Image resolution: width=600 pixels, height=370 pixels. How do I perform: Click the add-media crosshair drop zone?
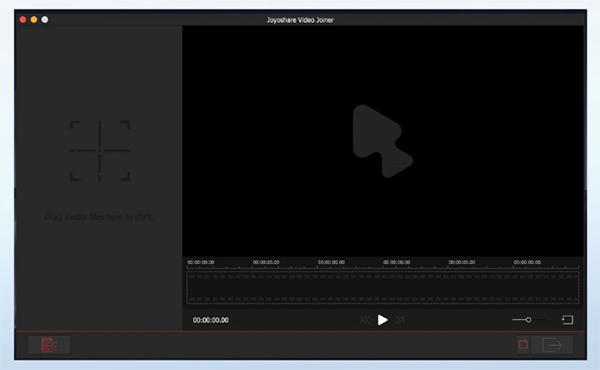tap(100, 151)
